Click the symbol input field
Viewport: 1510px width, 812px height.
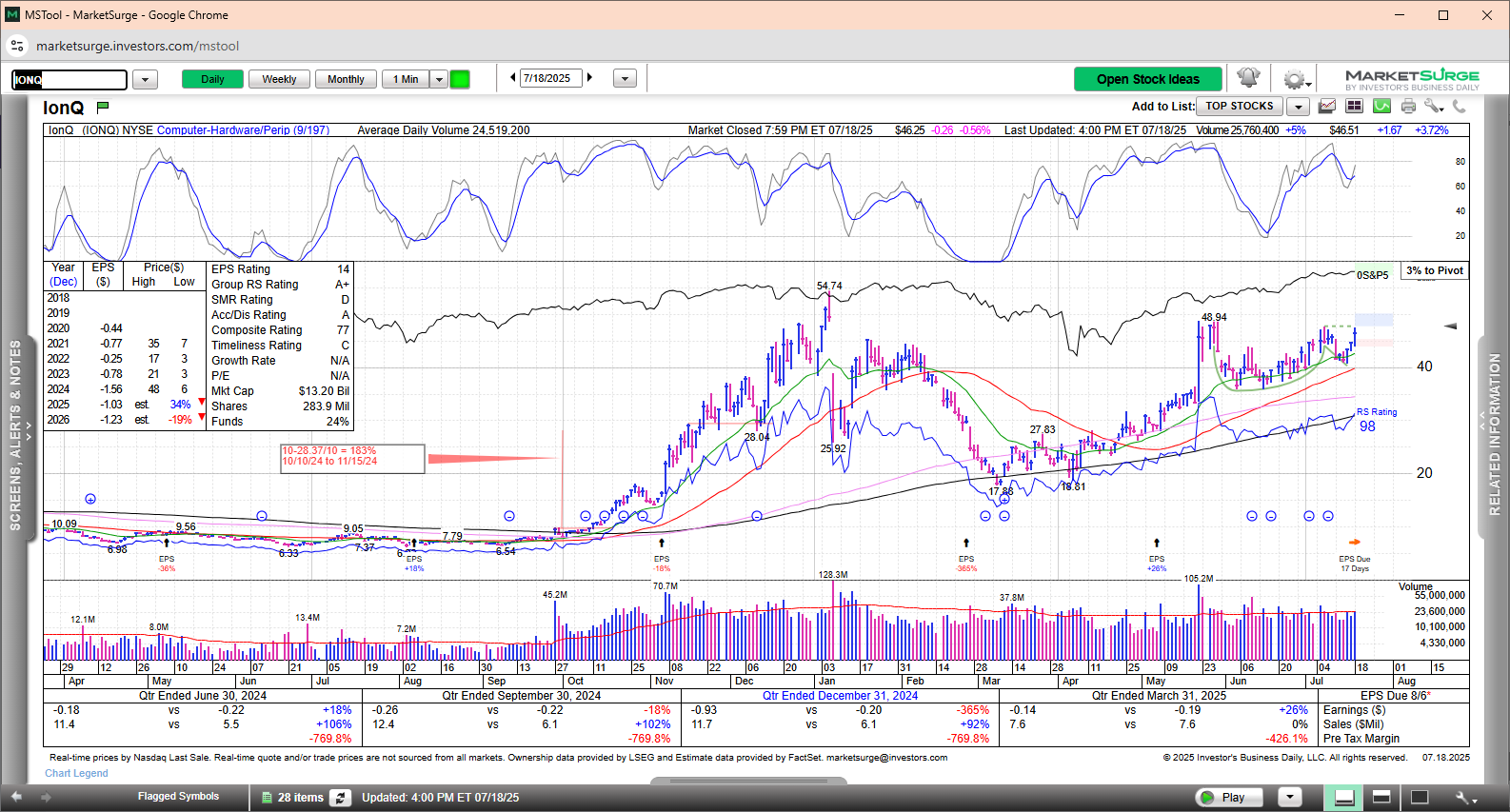(70, 80)
